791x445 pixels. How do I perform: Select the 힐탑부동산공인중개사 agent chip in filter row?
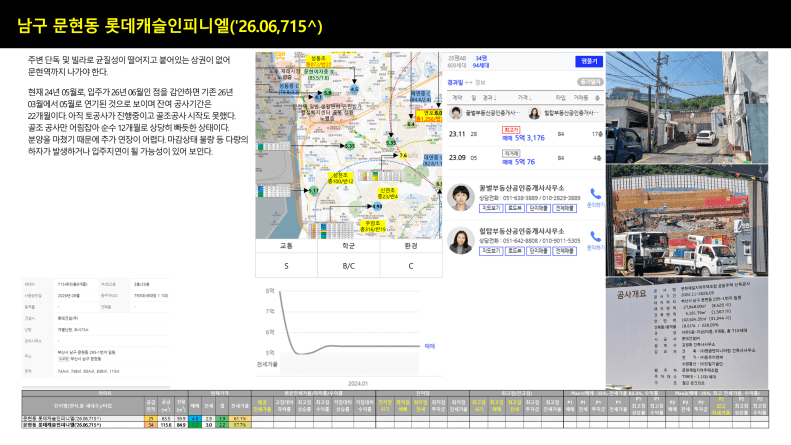tap(563, 113)
